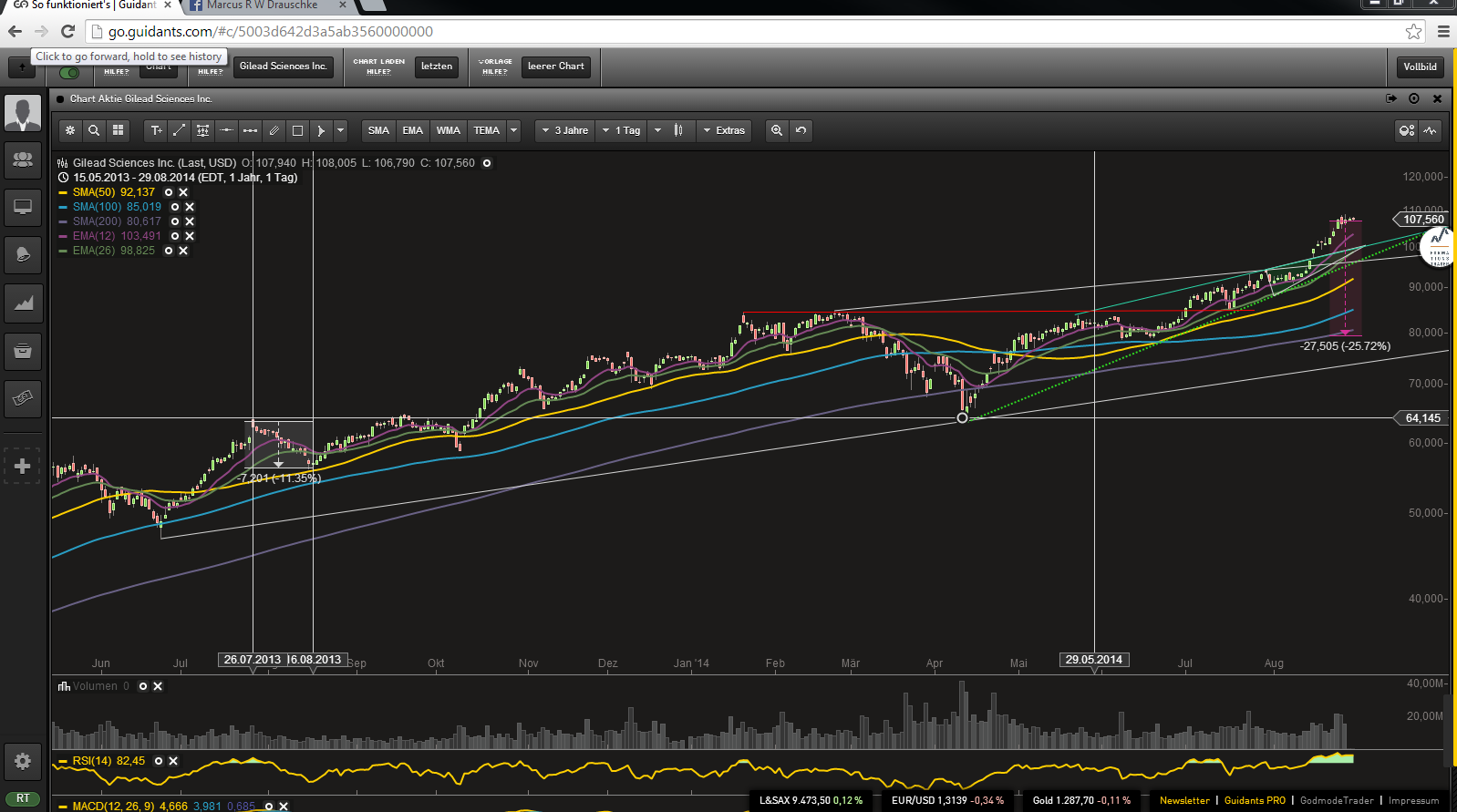Toggle the green switch in top bar

[x=69, y=73]
